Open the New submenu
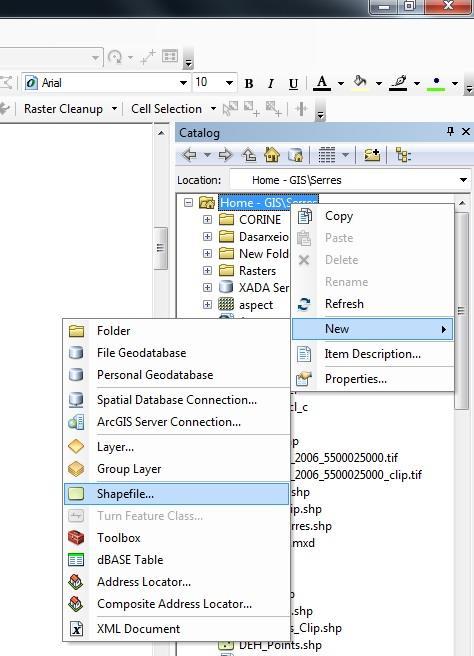Screen dimensions: 474x656 tap(372, 329)
